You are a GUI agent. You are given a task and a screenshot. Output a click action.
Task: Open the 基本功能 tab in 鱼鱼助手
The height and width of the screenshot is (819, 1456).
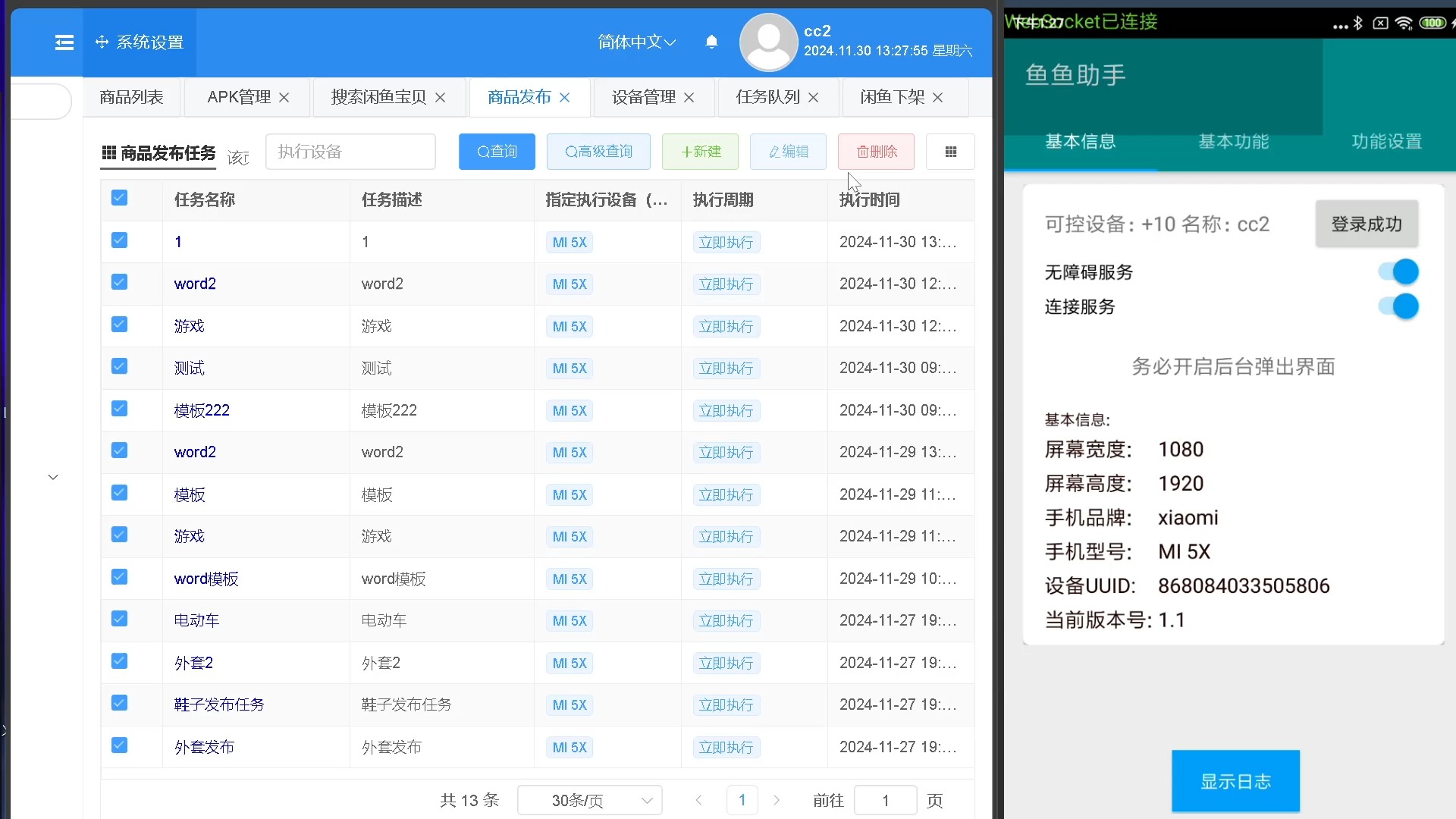[1234, 142]
